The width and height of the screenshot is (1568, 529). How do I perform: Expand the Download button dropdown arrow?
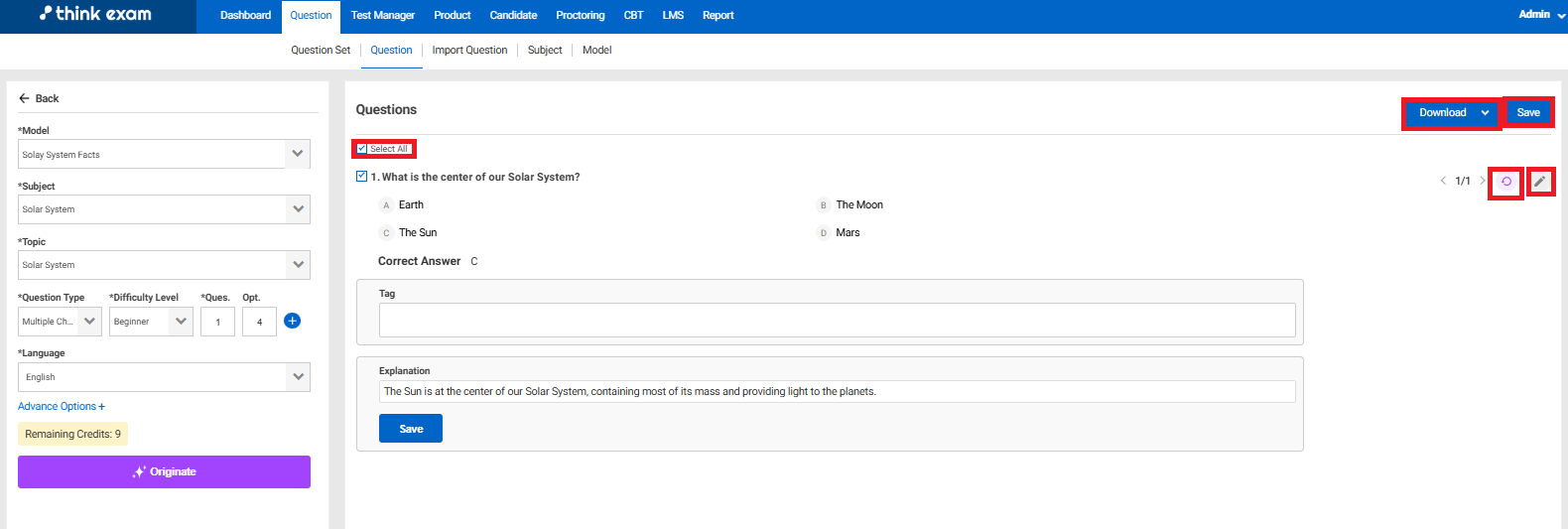coord(1485,113)
